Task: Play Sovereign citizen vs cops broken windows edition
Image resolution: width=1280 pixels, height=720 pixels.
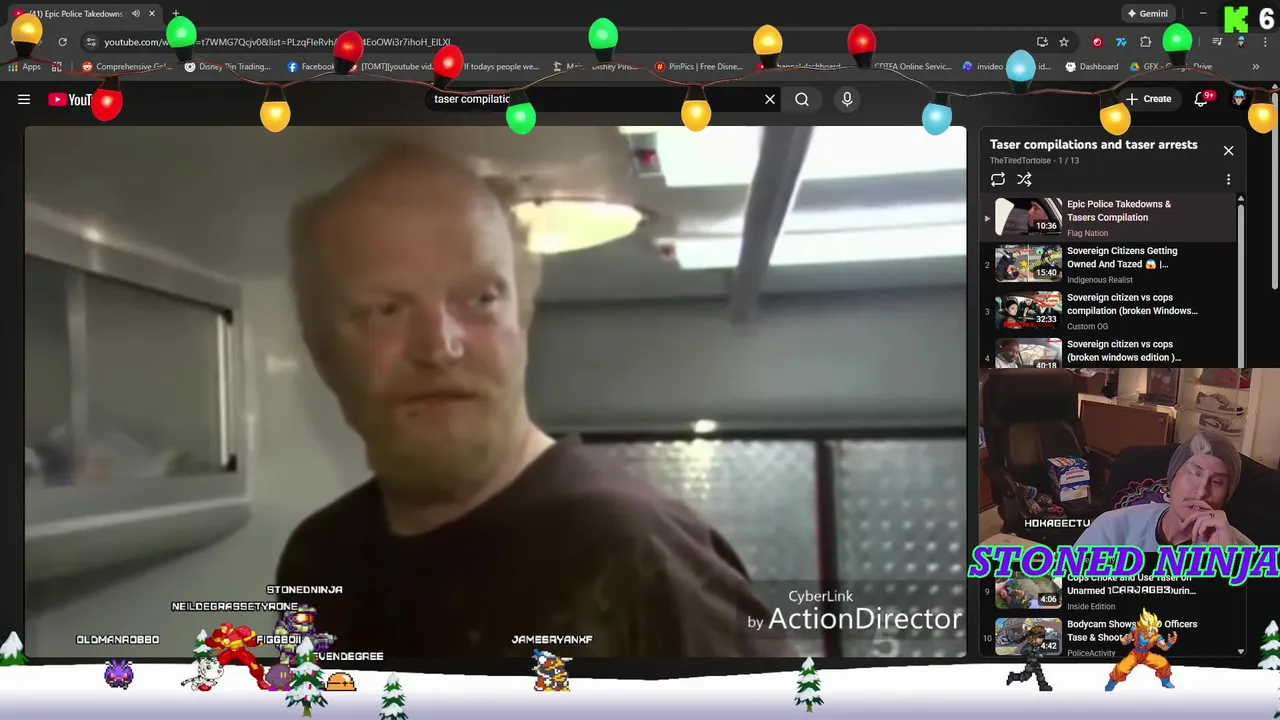Action: 1124,351
